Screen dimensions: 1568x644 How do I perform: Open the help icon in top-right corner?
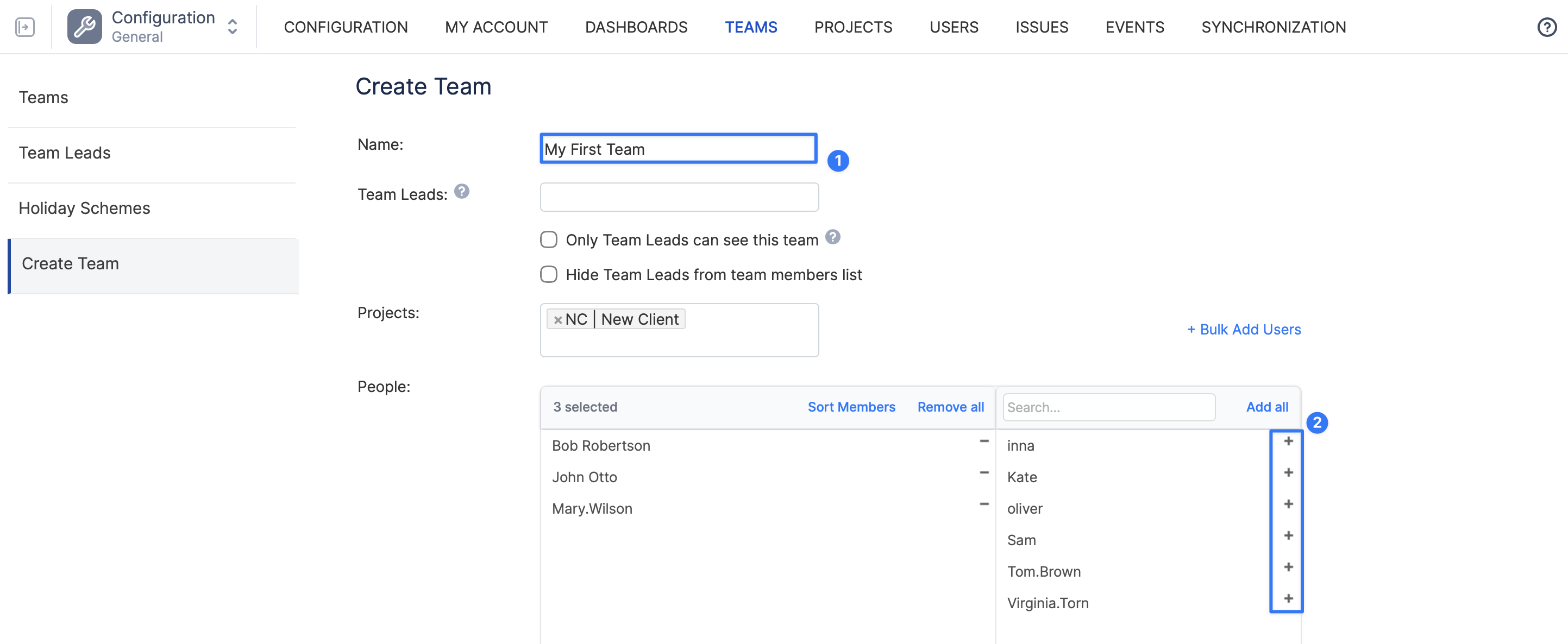pyautogui.click(x=1546, y=27)
